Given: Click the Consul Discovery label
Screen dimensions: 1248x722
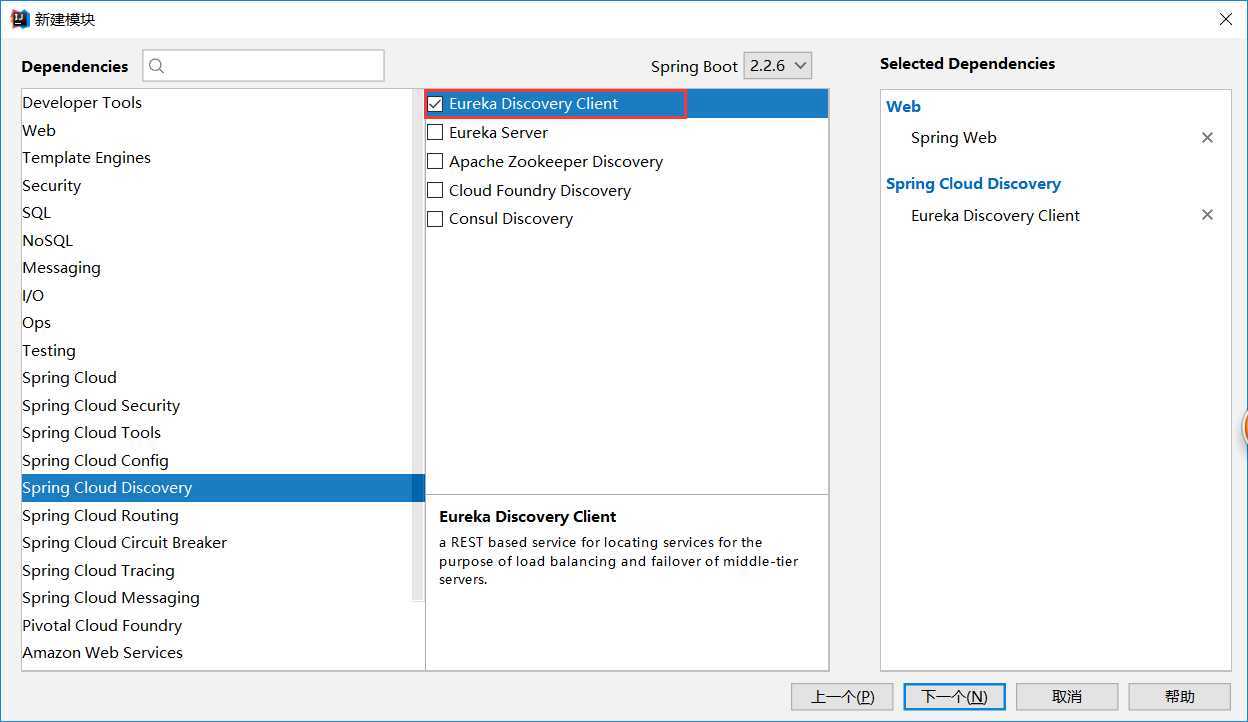Looking at the screenshot, I should pos(511,218).
